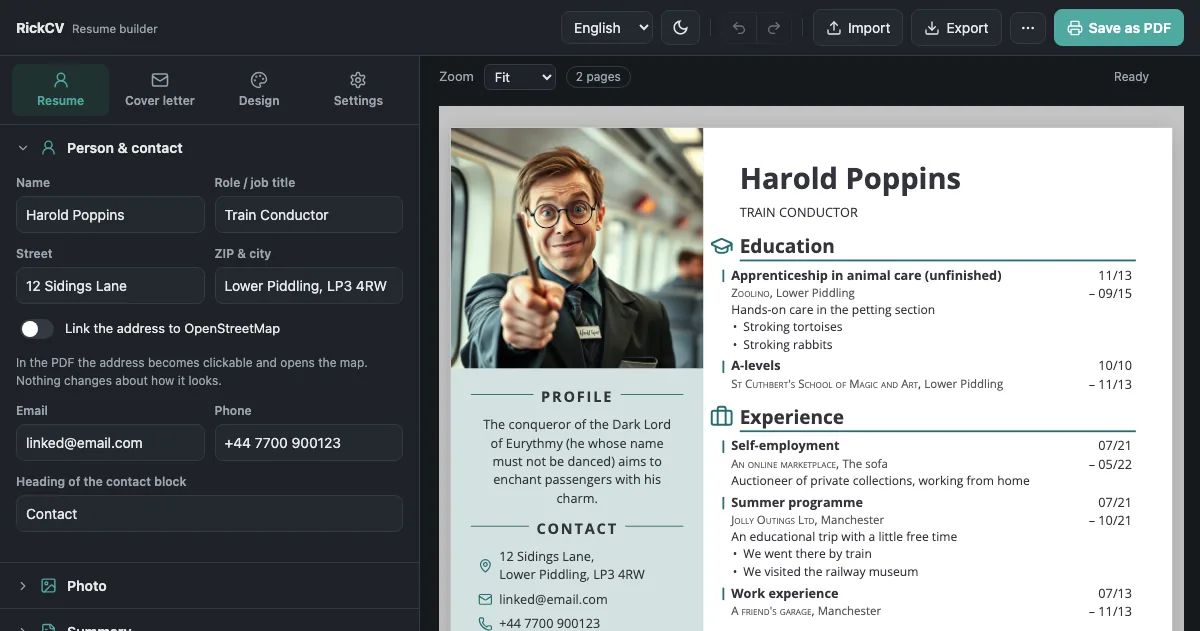Click Stroking rabbits bullet point
Image resolution: width=1200 pixels, height=631 pixels.
pyautogui.click(x=787, y=345)
